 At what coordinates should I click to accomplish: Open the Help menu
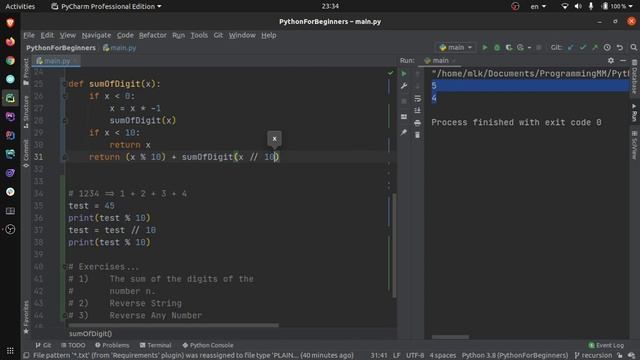pos(269,35)
